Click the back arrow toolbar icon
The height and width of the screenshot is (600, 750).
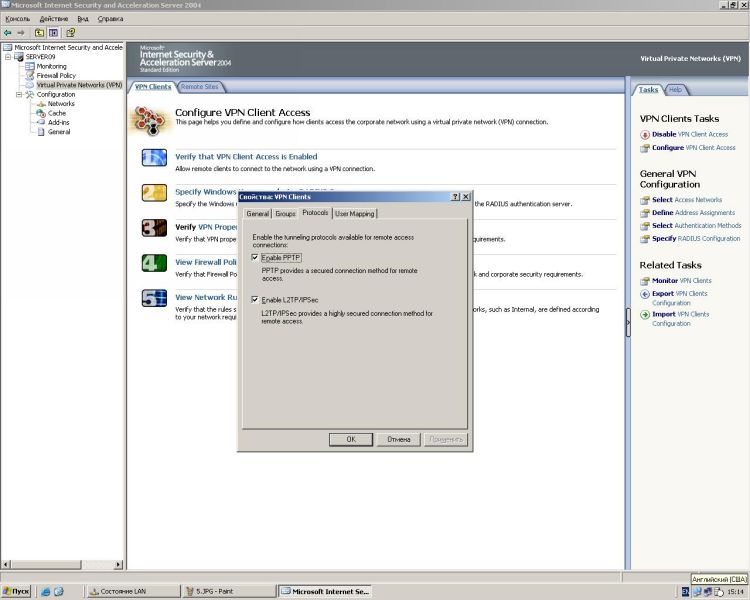click(x=8, y=33)
